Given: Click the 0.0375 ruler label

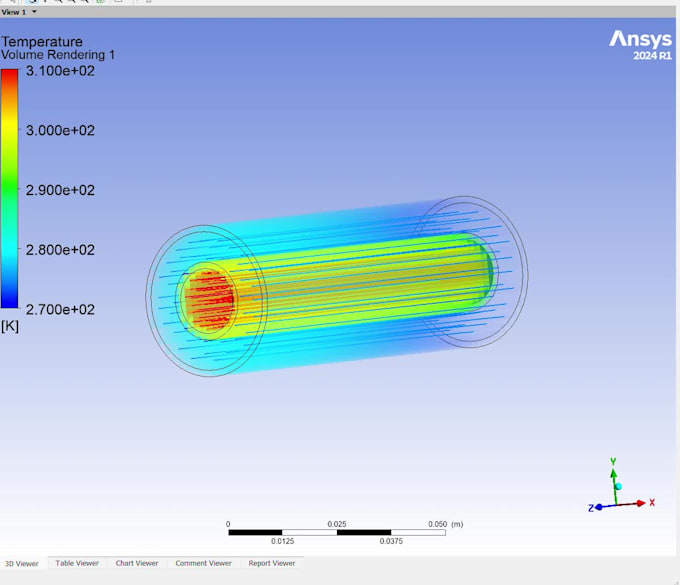Looking at the screenshot, I should coord(391,541).
